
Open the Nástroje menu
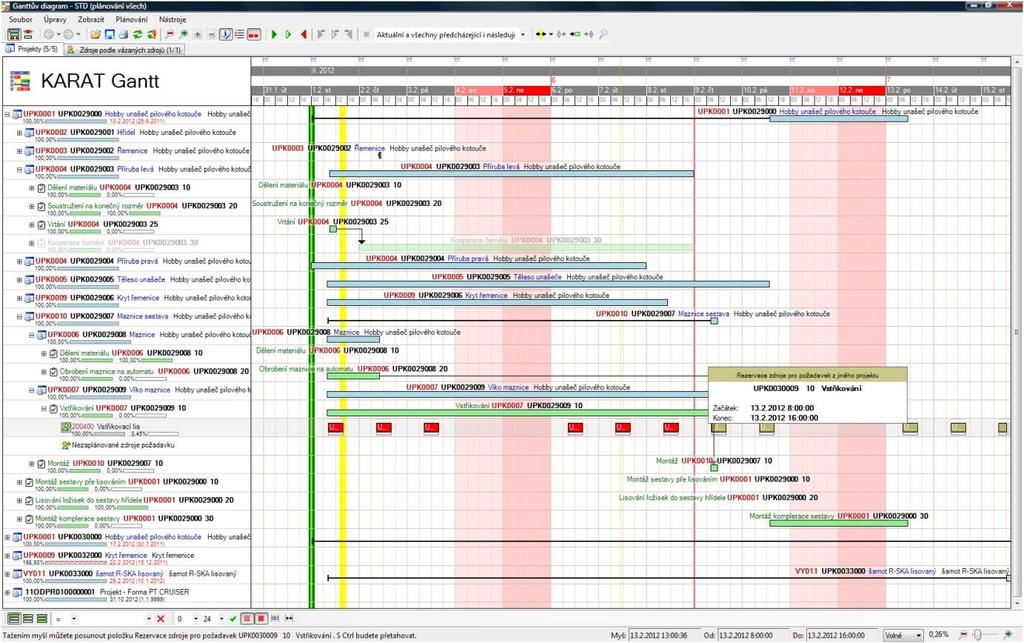(x=172, y=20)
